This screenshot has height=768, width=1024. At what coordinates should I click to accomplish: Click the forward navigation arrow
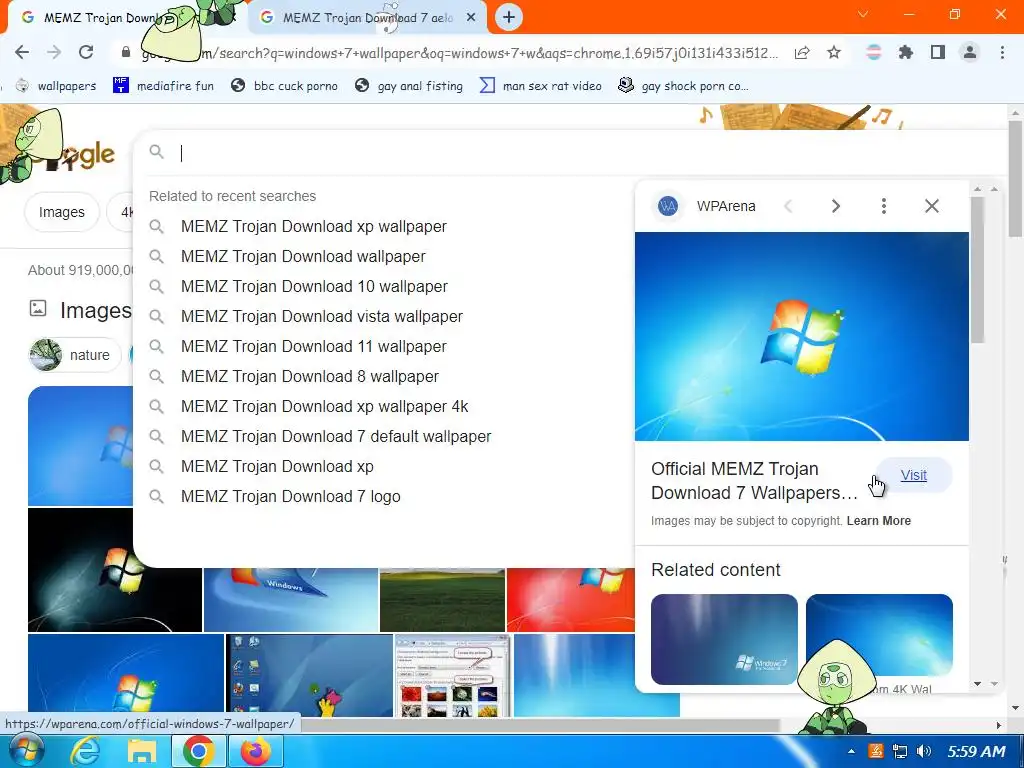coord(54,52)
